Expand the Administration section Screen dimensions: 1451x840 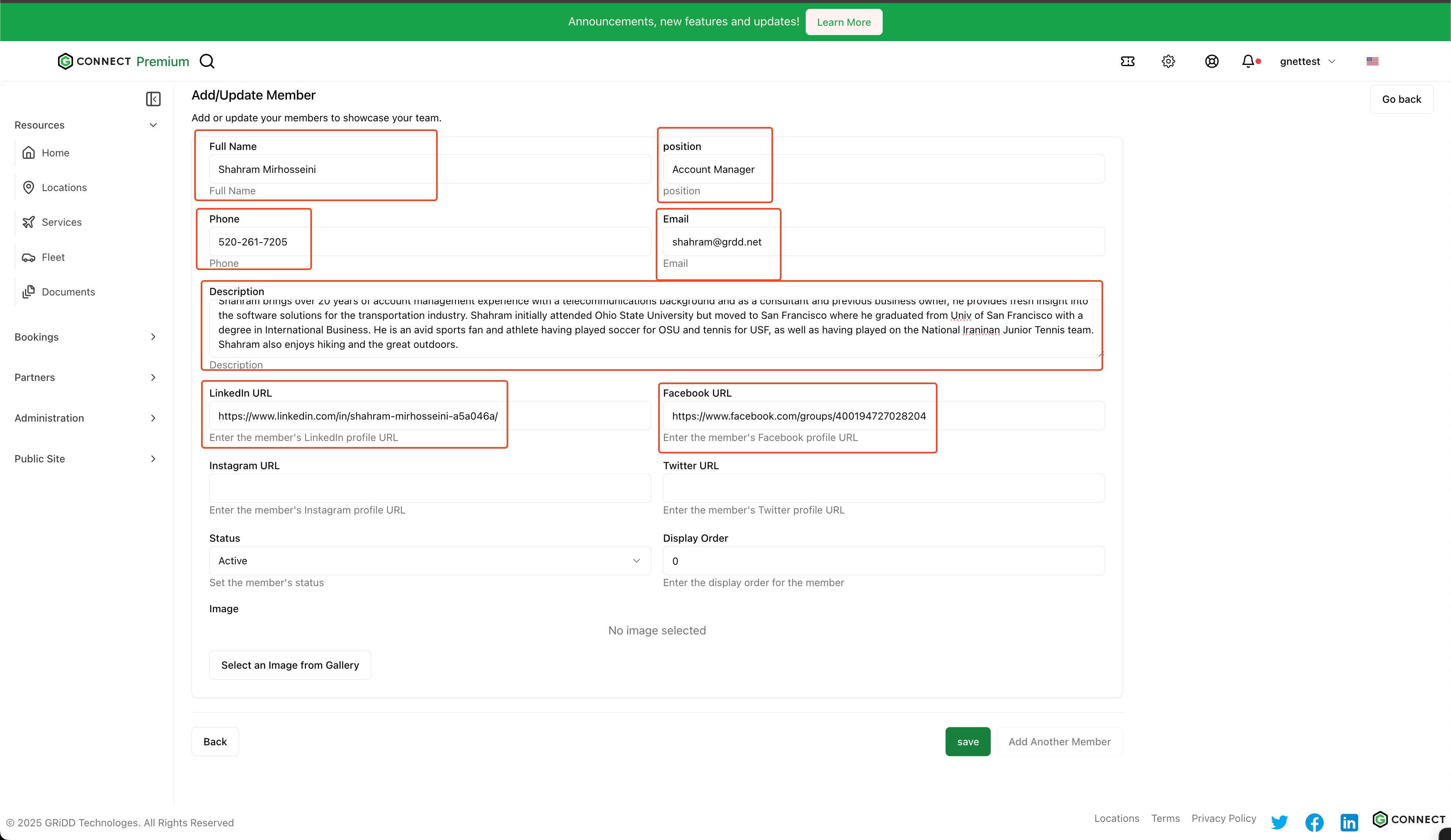(85, 418)
